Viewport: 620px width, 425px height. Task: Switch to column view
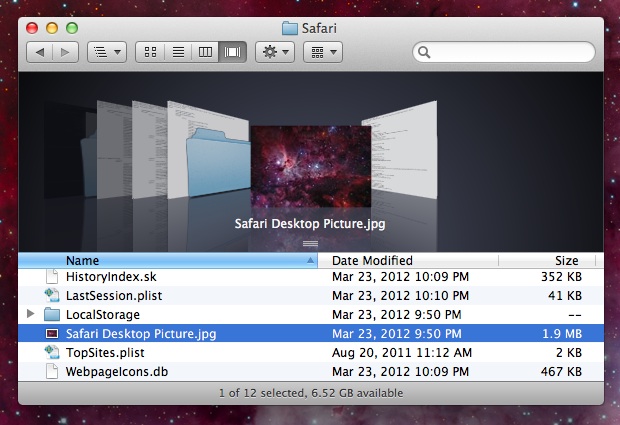point(205,52)
